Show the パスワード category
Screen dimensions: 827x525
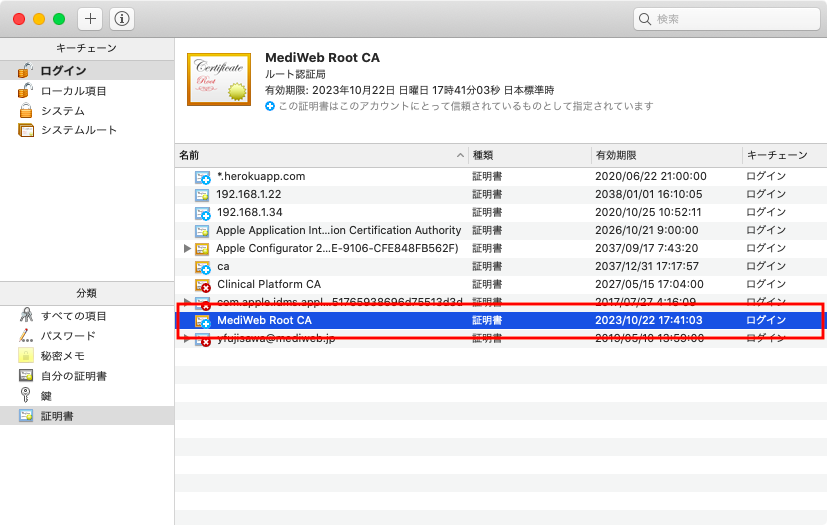[87, 336]
